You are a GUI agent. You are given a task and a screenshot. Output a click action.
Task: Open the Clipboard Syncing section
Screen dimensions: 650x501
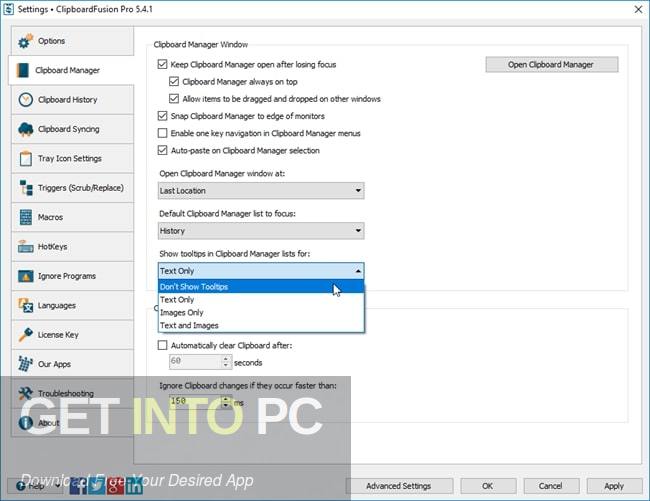(x=73, y=129)
